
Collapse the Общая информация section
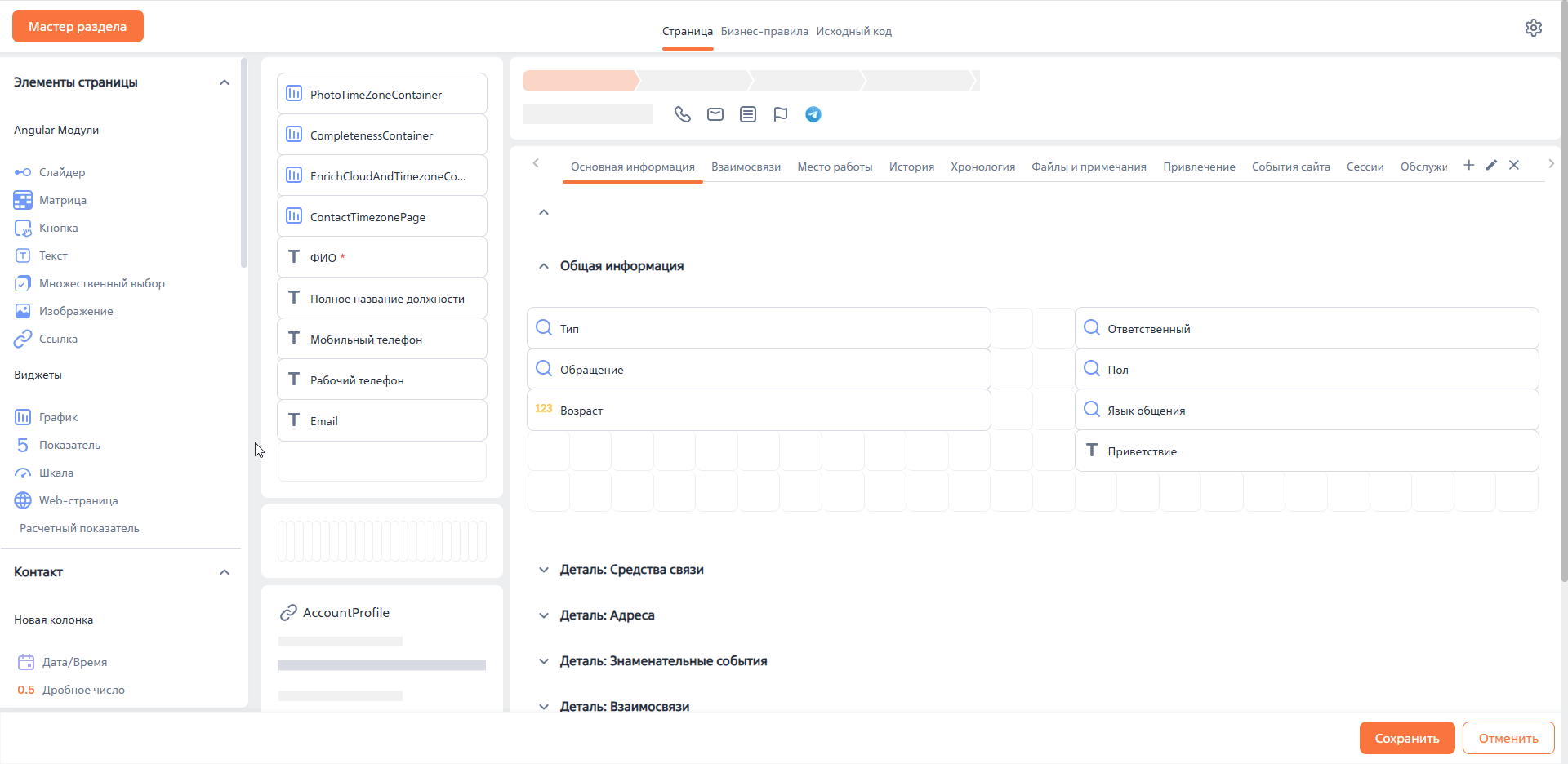tap(544, 266)
